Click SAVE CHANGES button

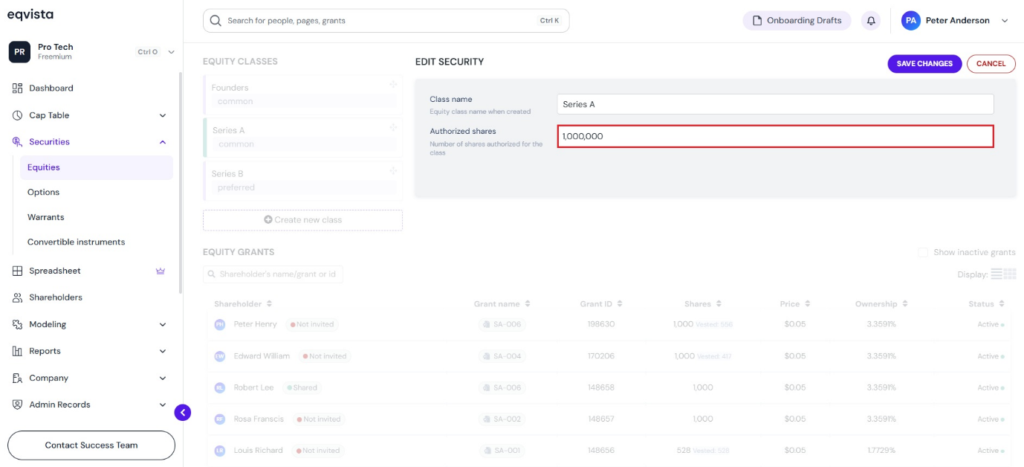pyautogui.click(x=924, y=63)
